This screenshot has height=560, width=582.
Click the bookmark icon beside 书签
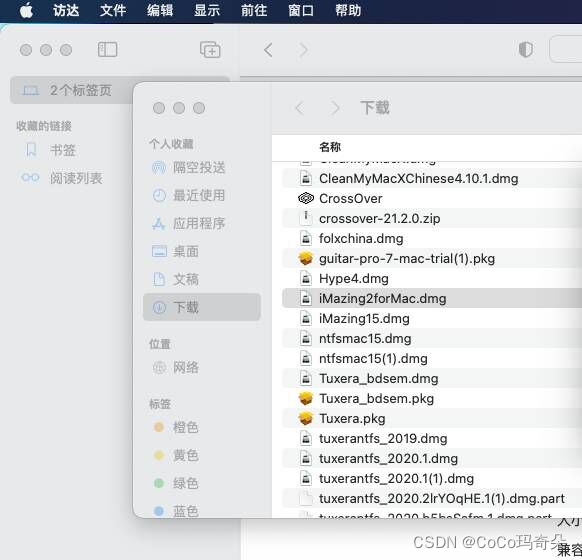pyautogui.click(x=31, y=150)
